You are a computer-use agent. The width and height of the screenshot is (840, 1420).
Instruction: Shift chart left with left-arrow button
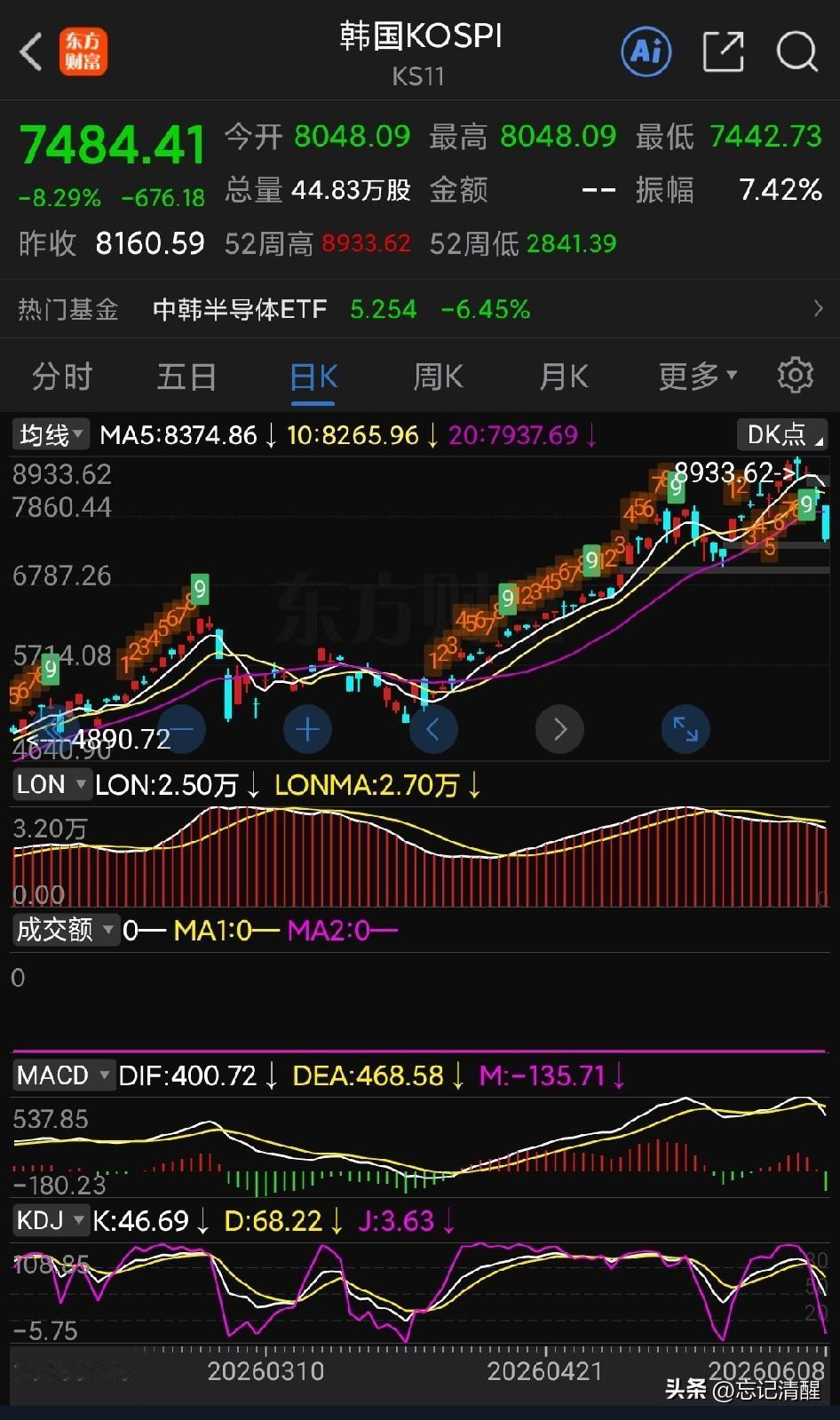(x=433, y=730)
